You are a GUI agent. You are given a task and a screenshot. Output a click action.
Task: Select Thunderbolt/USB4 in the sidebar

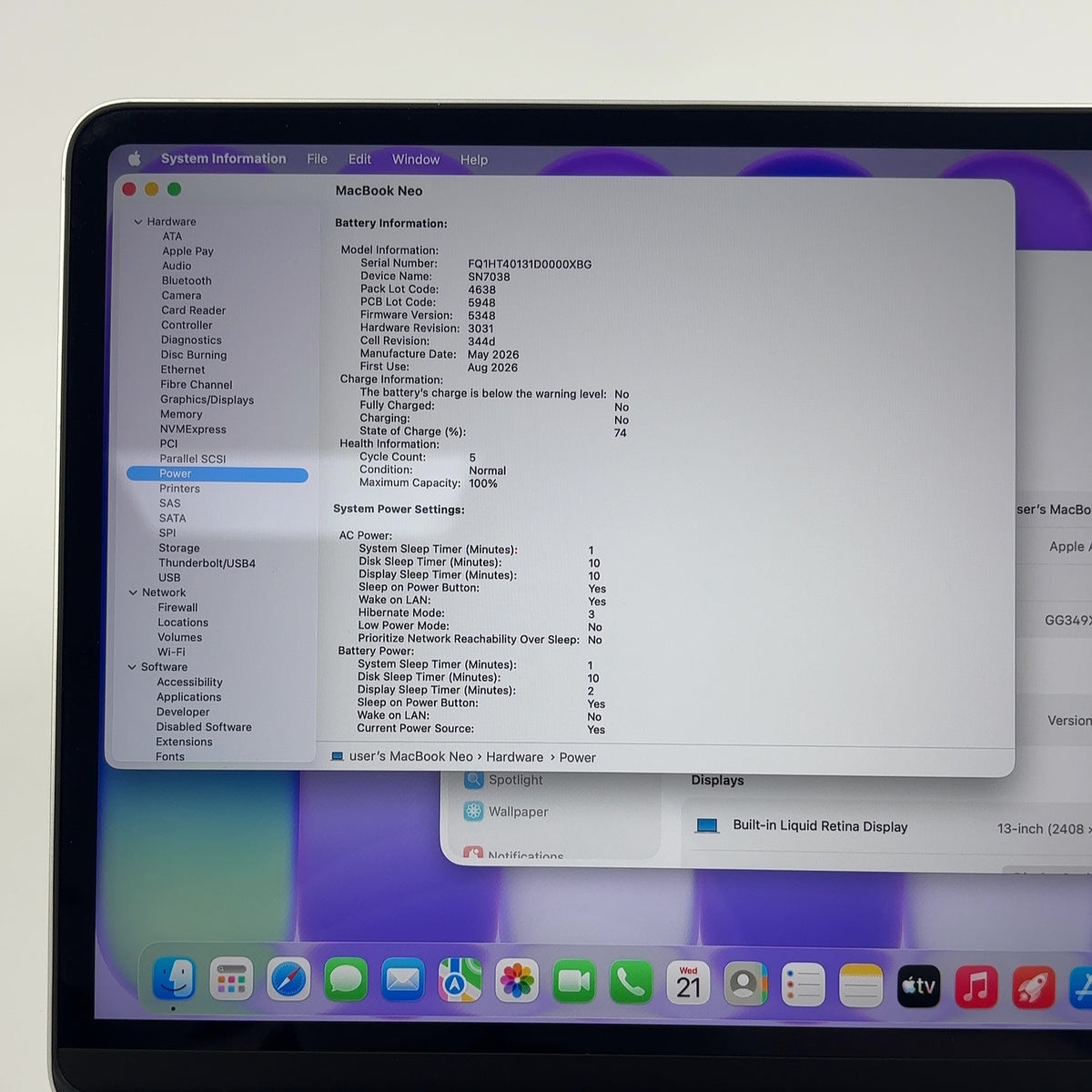207,563
